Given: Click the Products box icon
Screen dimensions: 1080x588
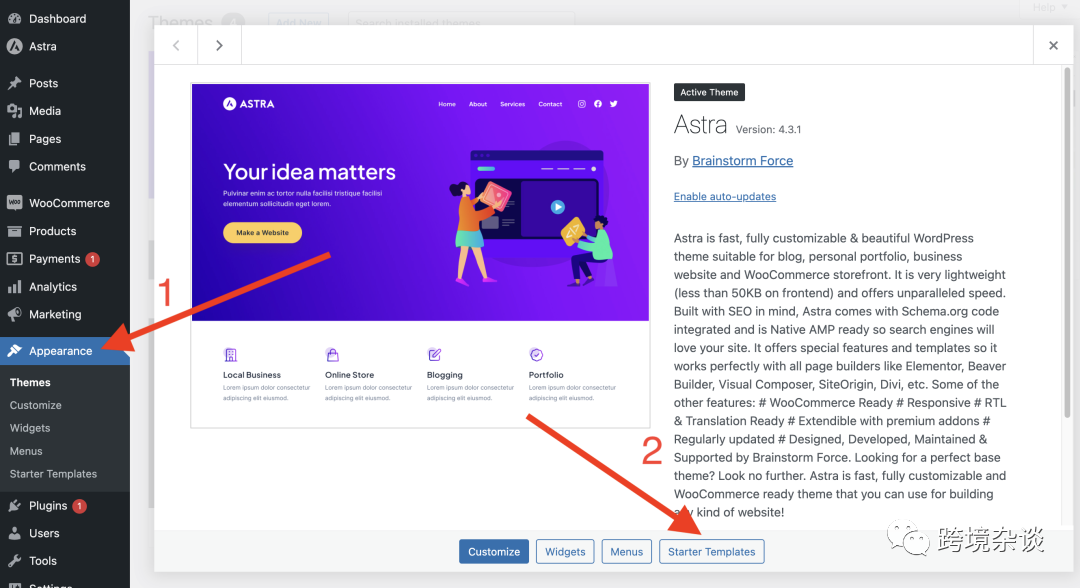Looking at the screenshot, I should [14, 231].
